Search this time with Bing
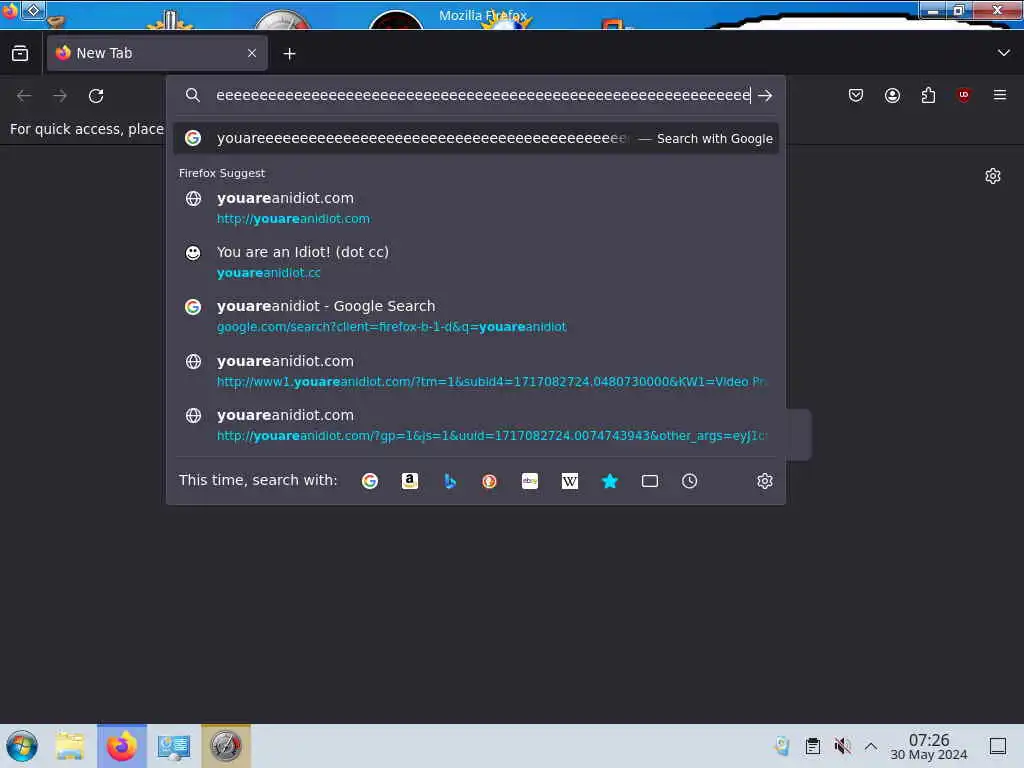This screenshot has height=768, width=1024. [449, 481]
